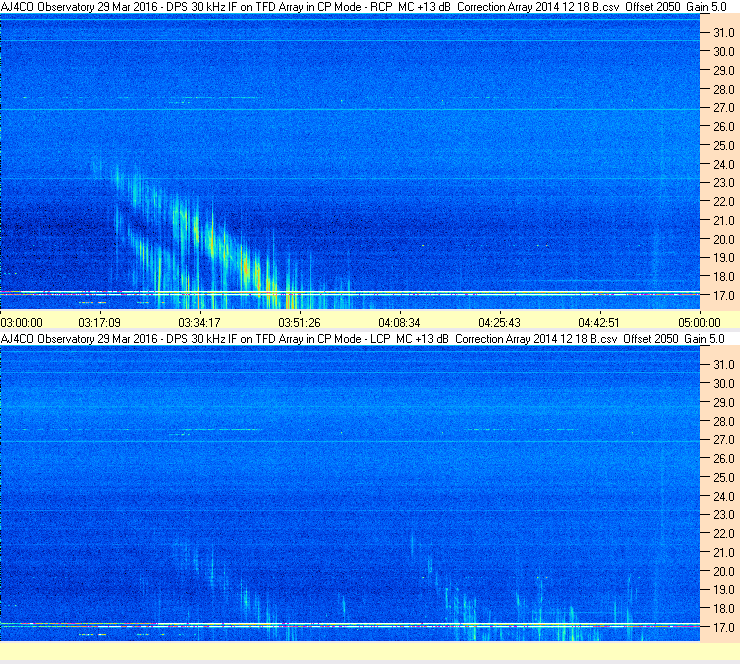Click the 03:34:17 time axis label
The image size is (740, 664).
(x=199, y=323)
